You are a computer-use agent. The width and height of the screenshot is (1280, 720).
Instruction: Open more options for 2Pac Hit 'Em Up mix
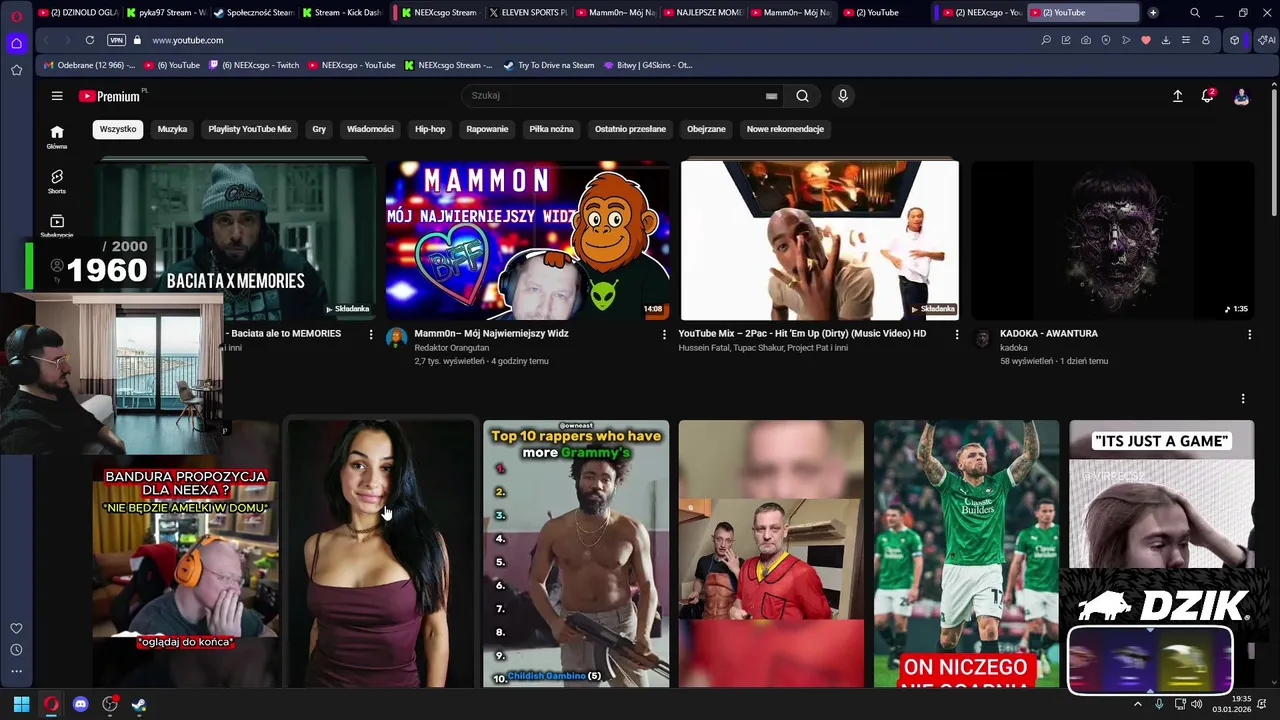click(957, 334)
